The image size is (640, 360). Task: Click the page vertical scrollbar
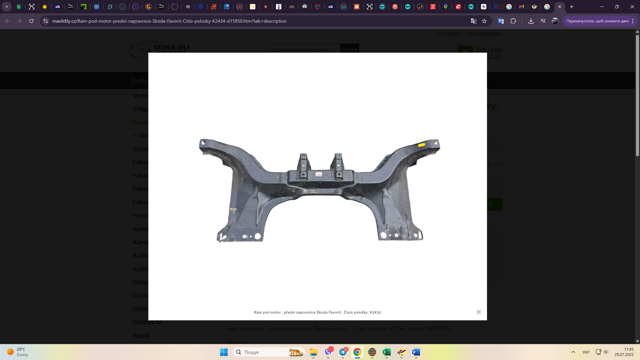[637, 95]
